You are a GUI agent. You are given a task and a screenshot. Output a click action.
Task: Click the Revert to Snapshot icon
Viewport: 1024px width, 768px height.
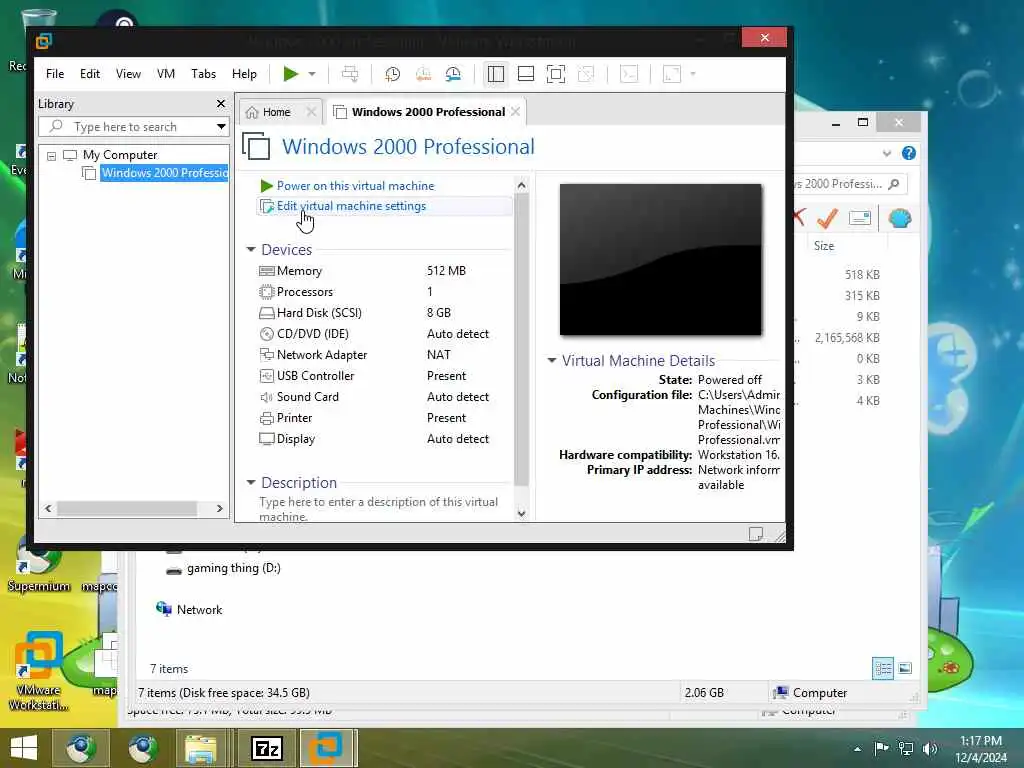pos(423,74)
